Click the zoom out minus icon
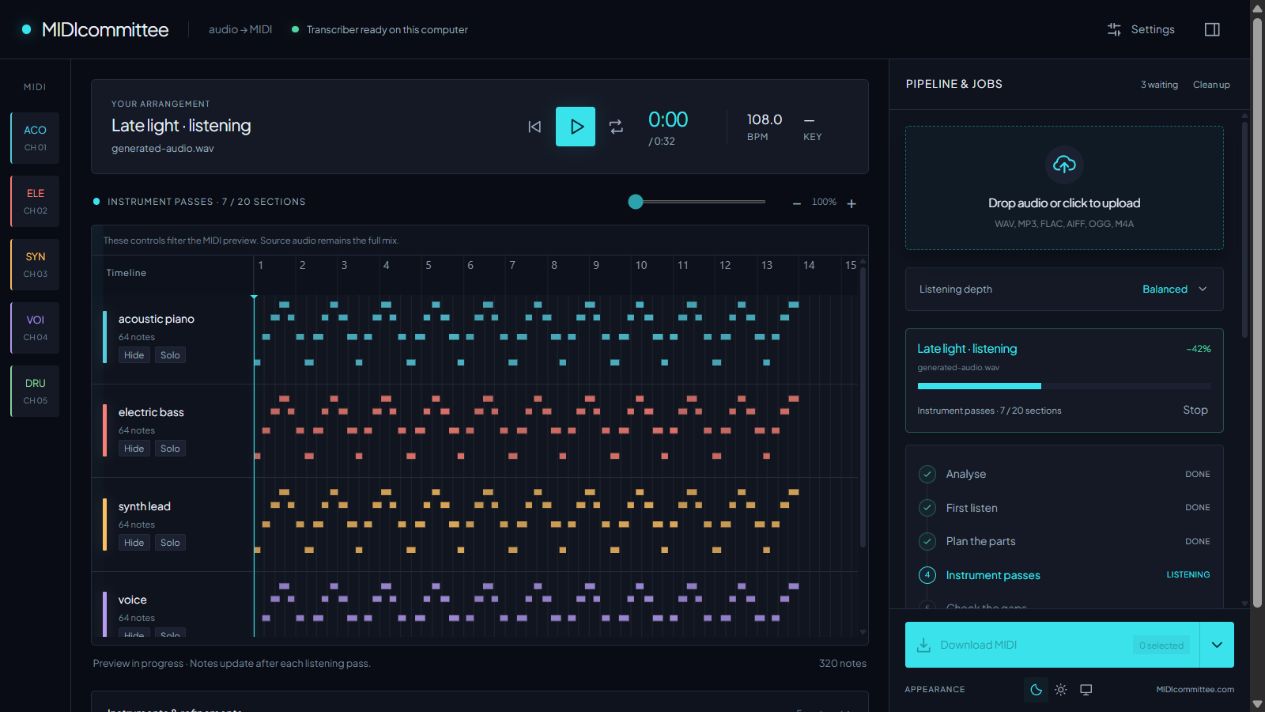1265x712 pixels. click(x=797, y=203)
